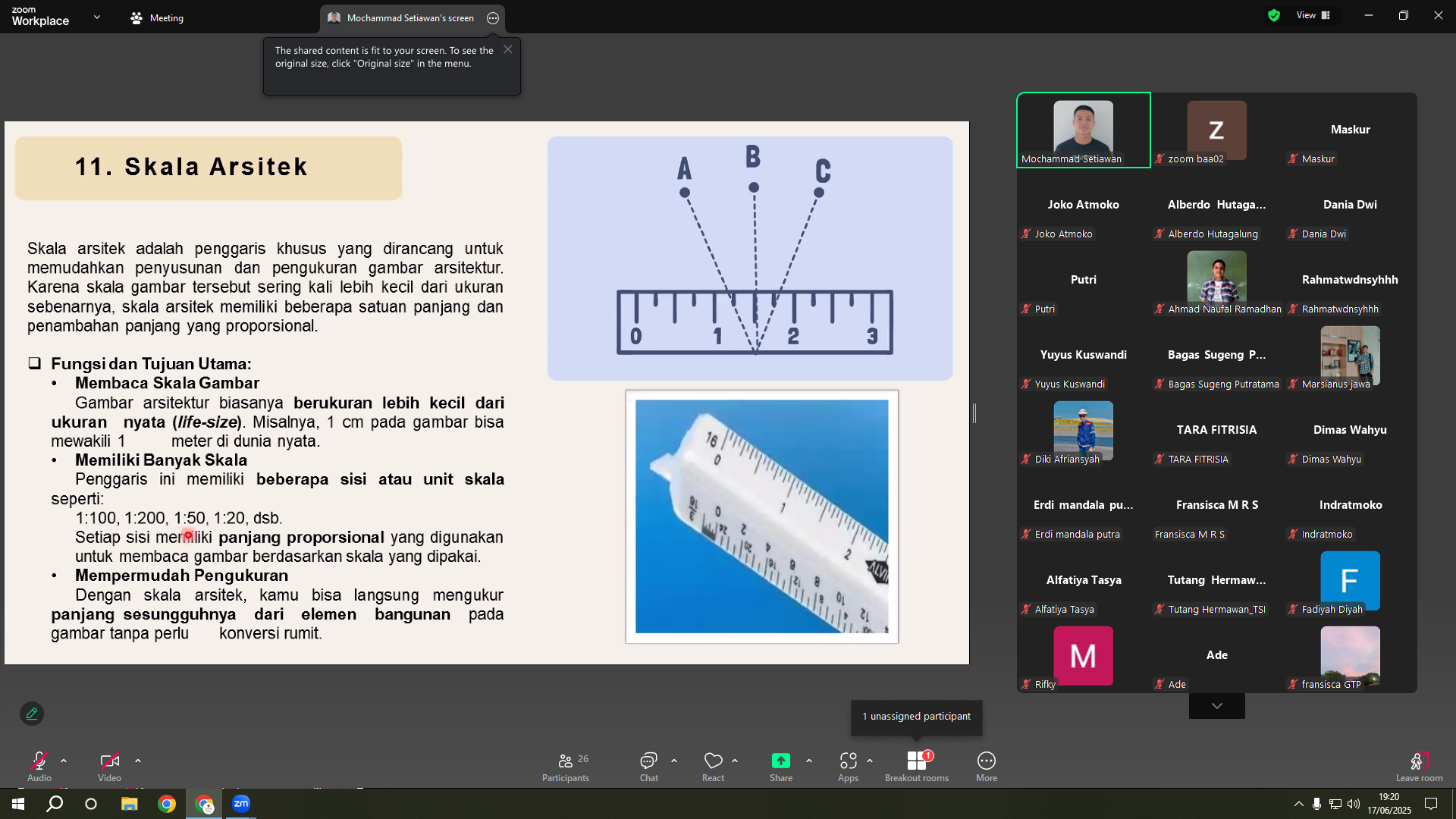Viewport: 1456px width, 819px height.
Task: Show hidden system tray icons
Action: [x=1299, y=804]
